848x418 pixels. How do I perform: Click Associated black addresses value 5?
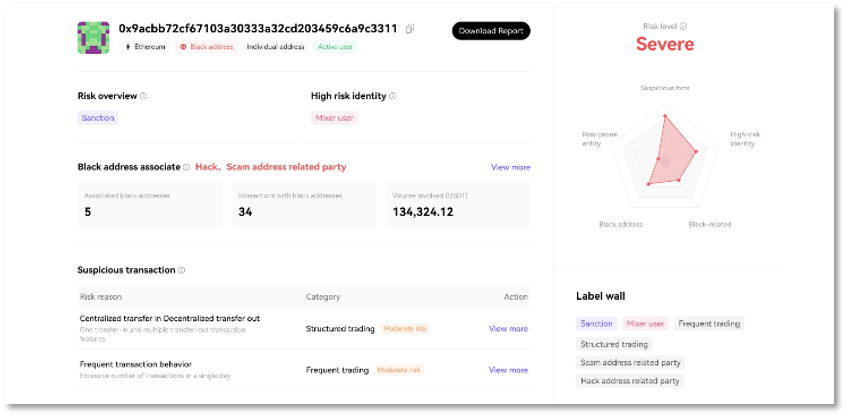88,212
